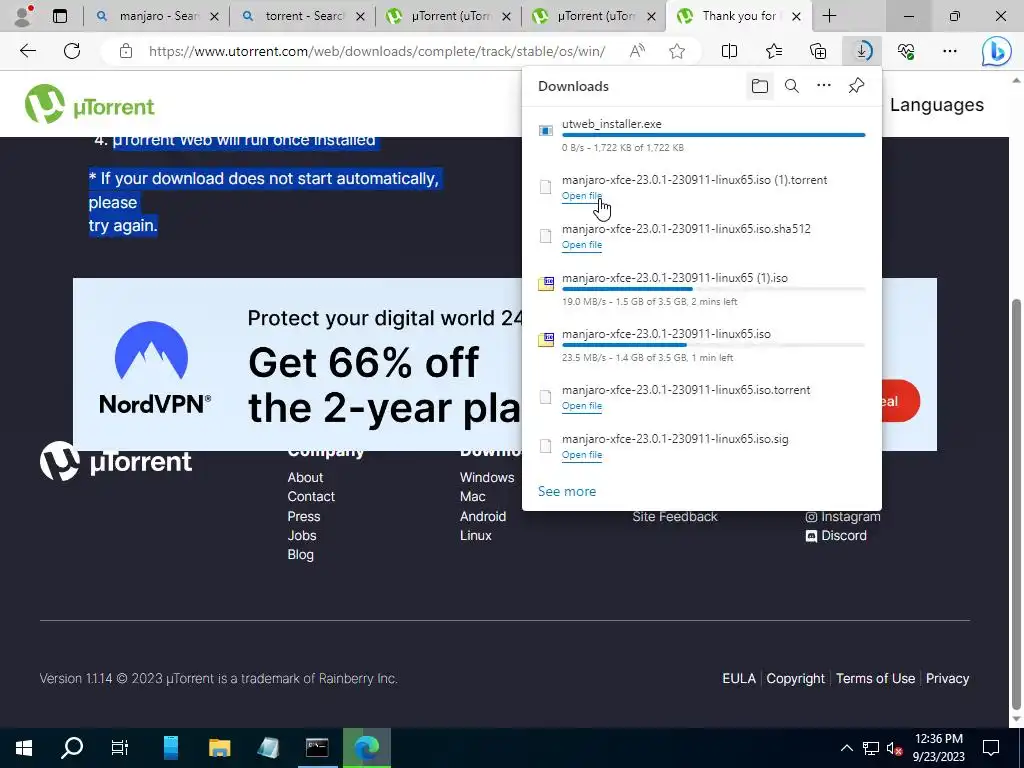The image size is (1024, 768).
Task: Open Command Prompt taskbar icon
Action: point(317,748)
